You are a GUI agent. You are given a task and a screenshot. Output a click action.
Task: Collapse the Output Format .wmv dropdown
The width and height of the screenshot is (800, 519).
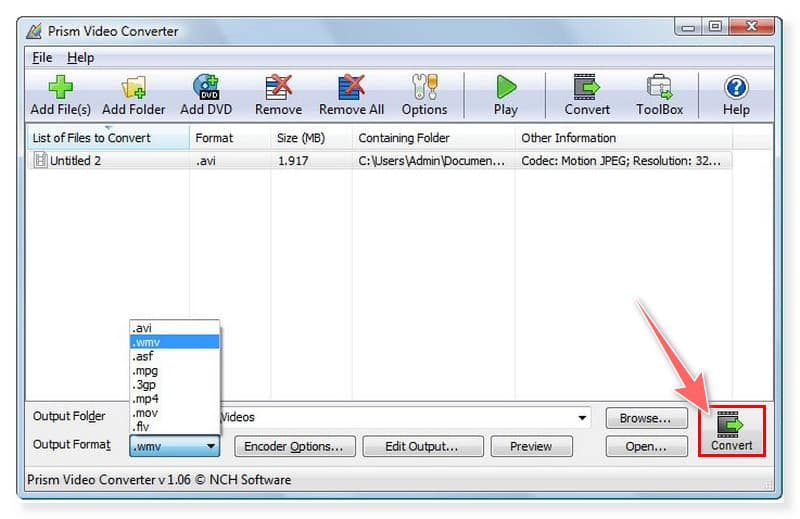[x=211, y=446]
